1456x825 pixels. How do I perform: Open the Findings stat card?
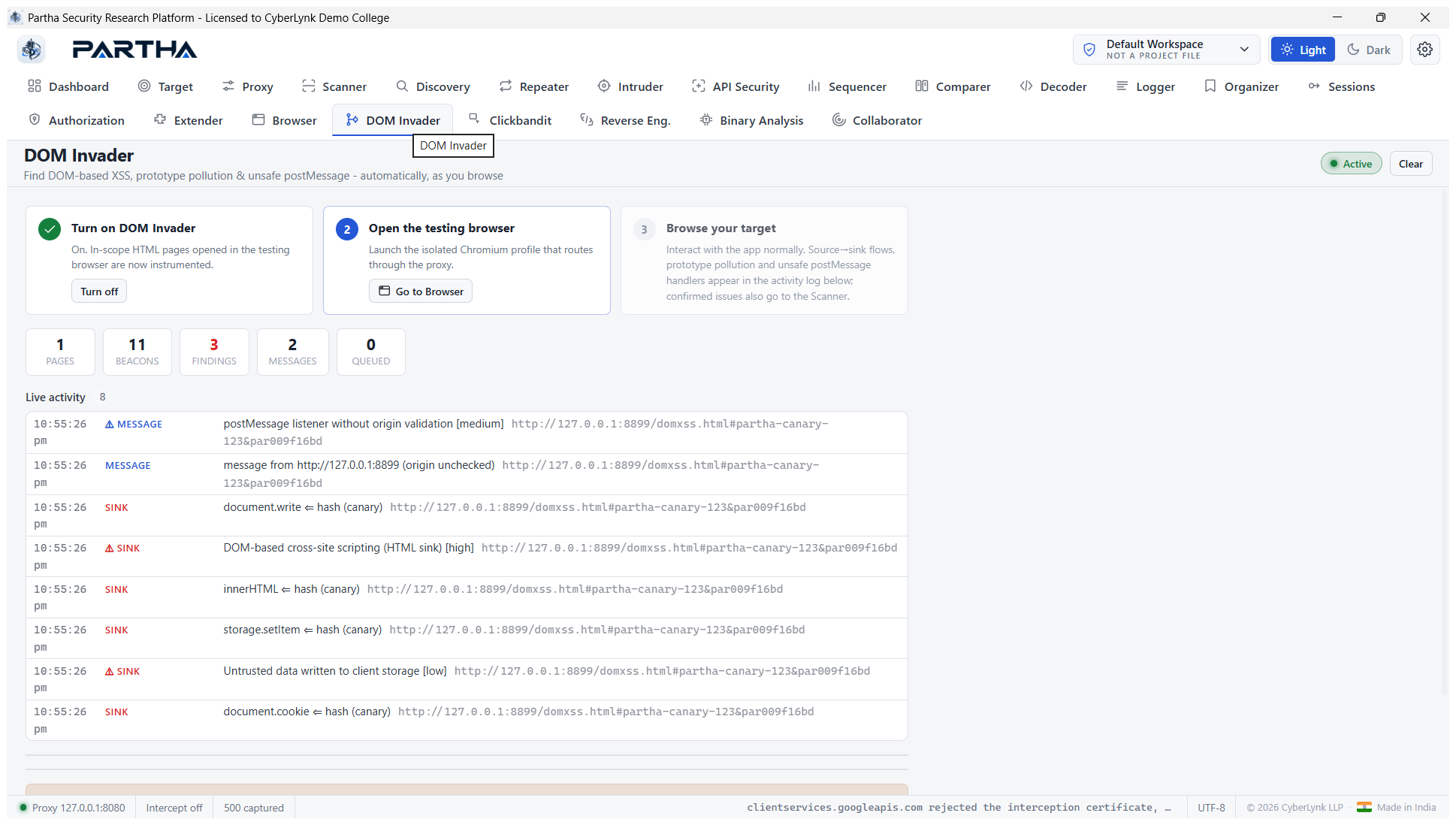[214, 352]
